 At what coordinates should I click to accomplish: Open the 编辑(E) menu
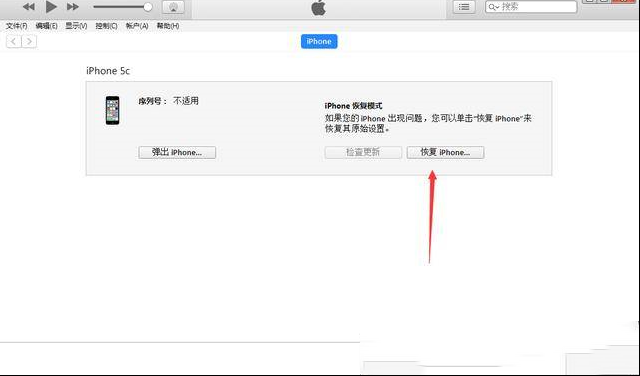point(47,26)
